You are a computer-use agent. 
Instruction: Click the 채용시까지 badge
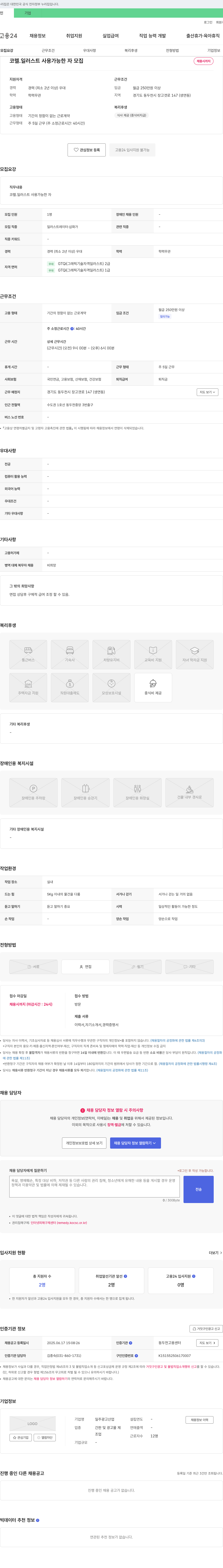(203, 61)
